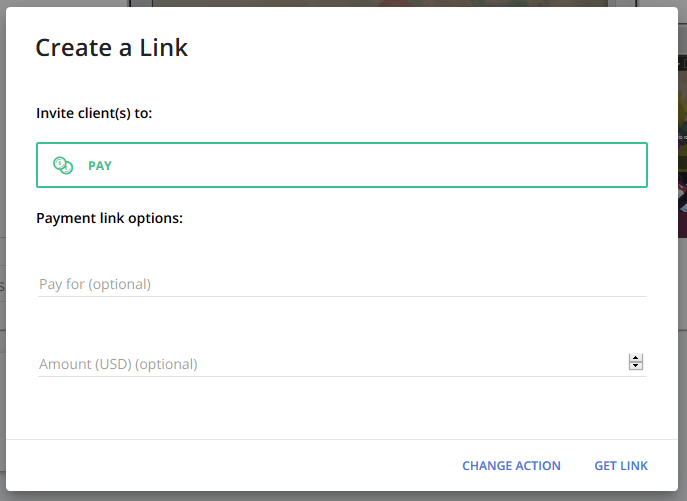Click the Create a Link dialog title
The width and height of the screenshot is (687, 501).
(112, 47)
